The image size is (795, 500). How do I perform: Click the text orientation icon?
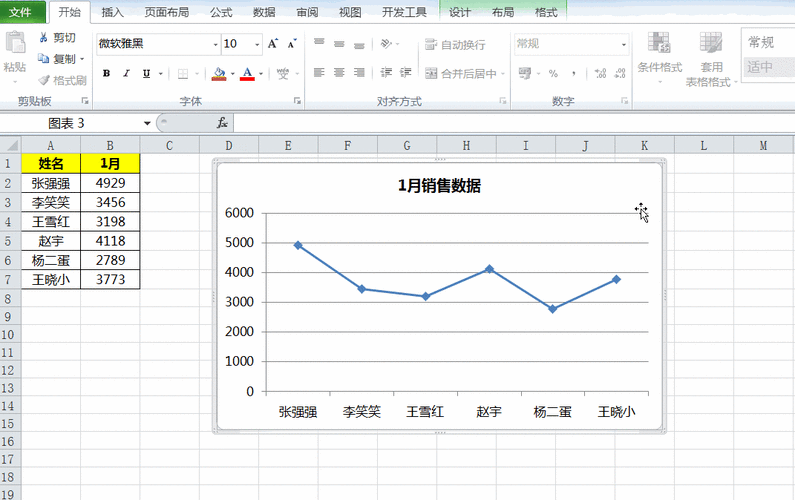click(386, 44)
